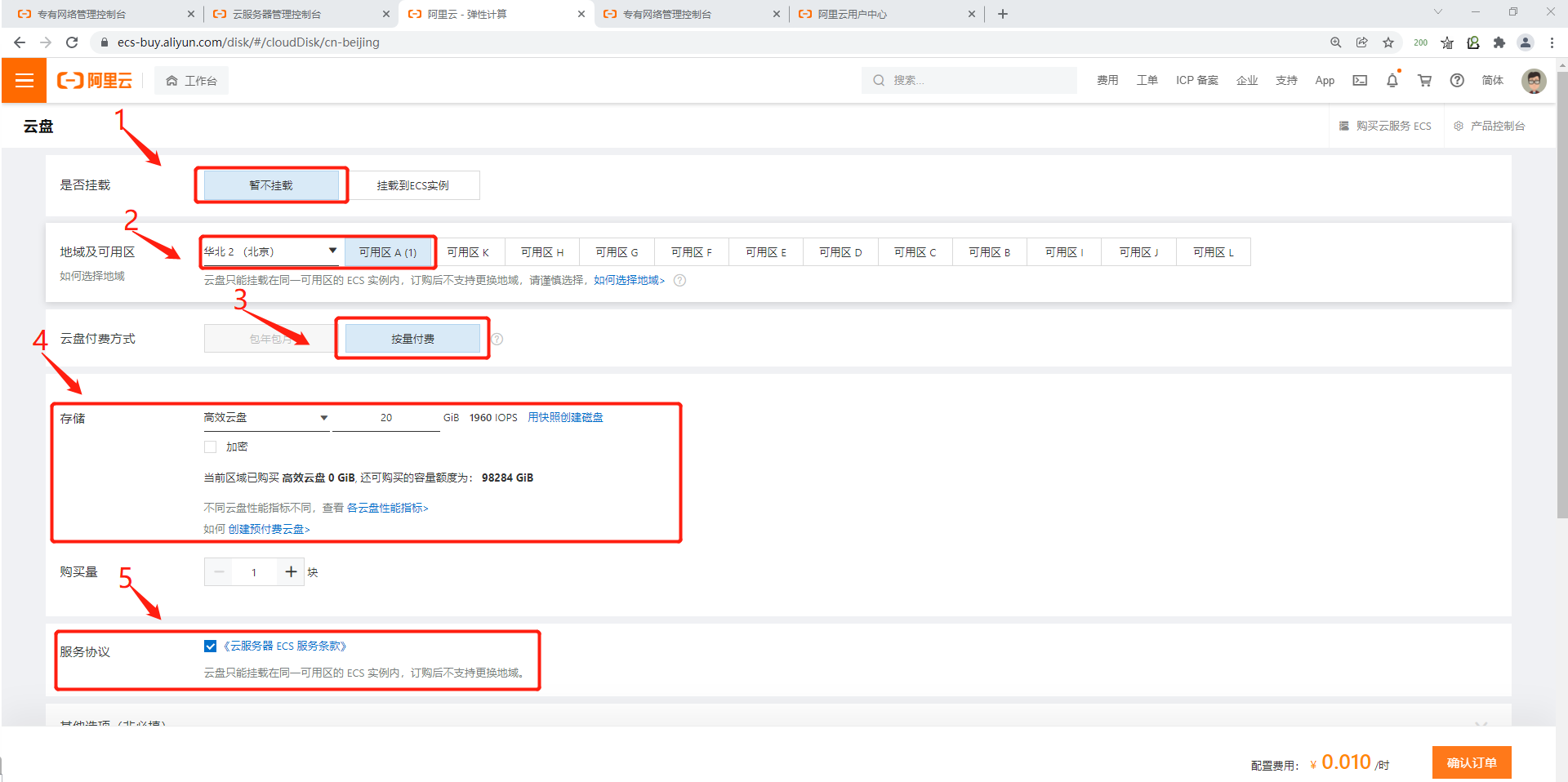The width and height of the screenshot is (1568, 782).
Task: Open a new browser tab
Action: coord(1003,14)
